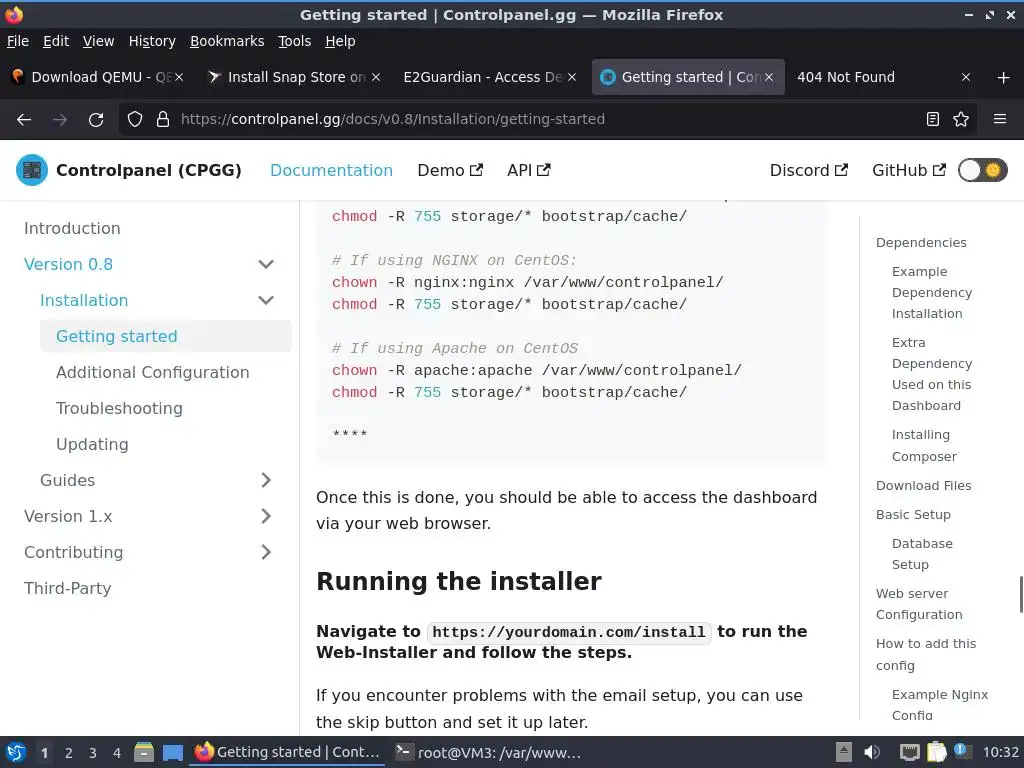Toggle reader view icon in address bar
Screen dimensions: 1024x768
[933, 120]
